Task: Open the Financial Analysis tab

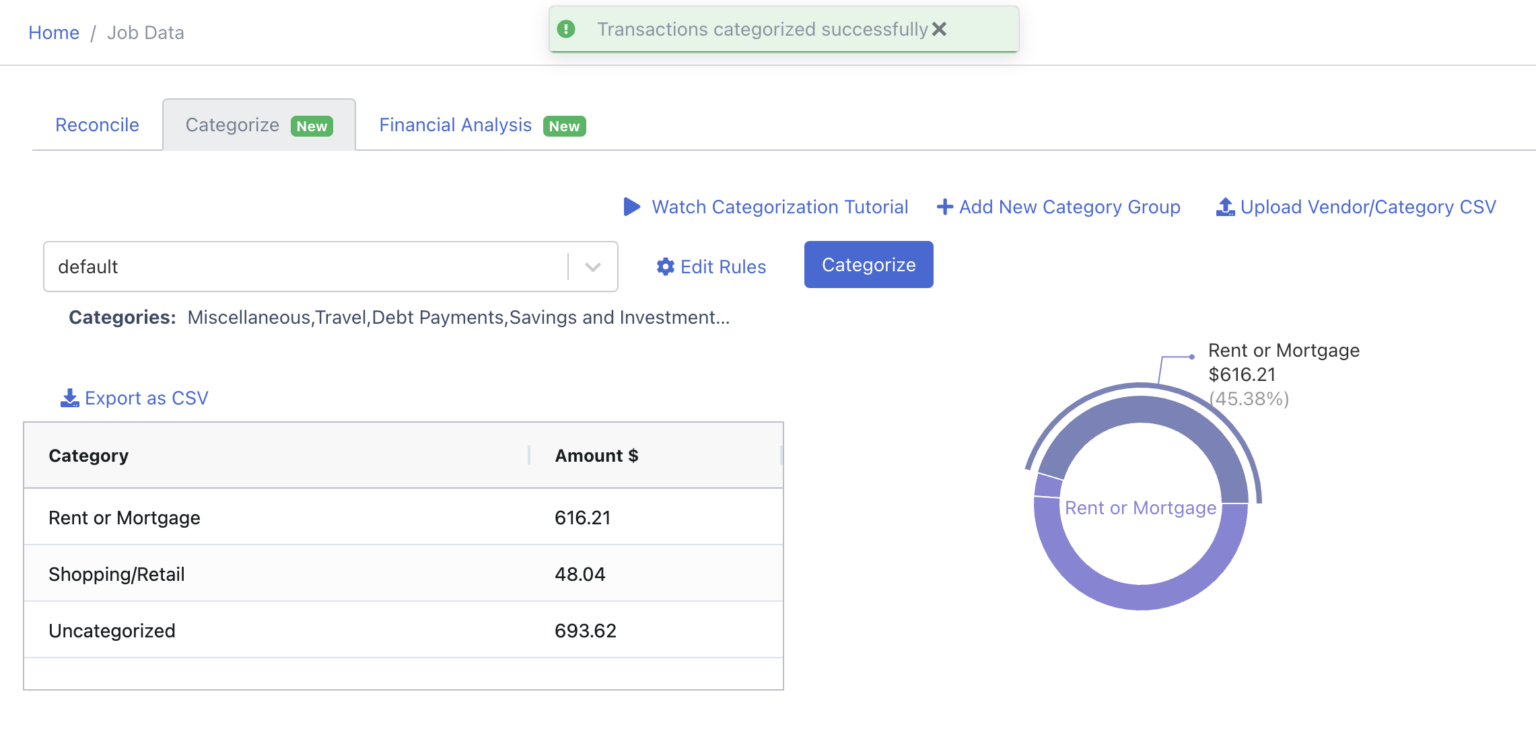Action: [455, 124]
